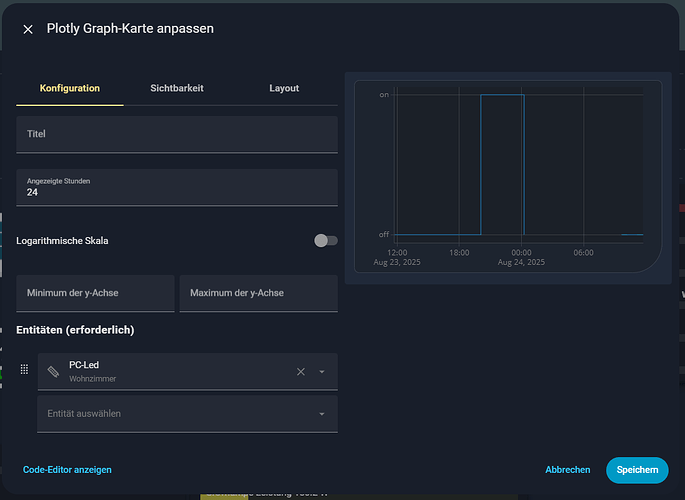Toggle the Logarithmische Skala switch
685x500 pixels.
(325, 241)
